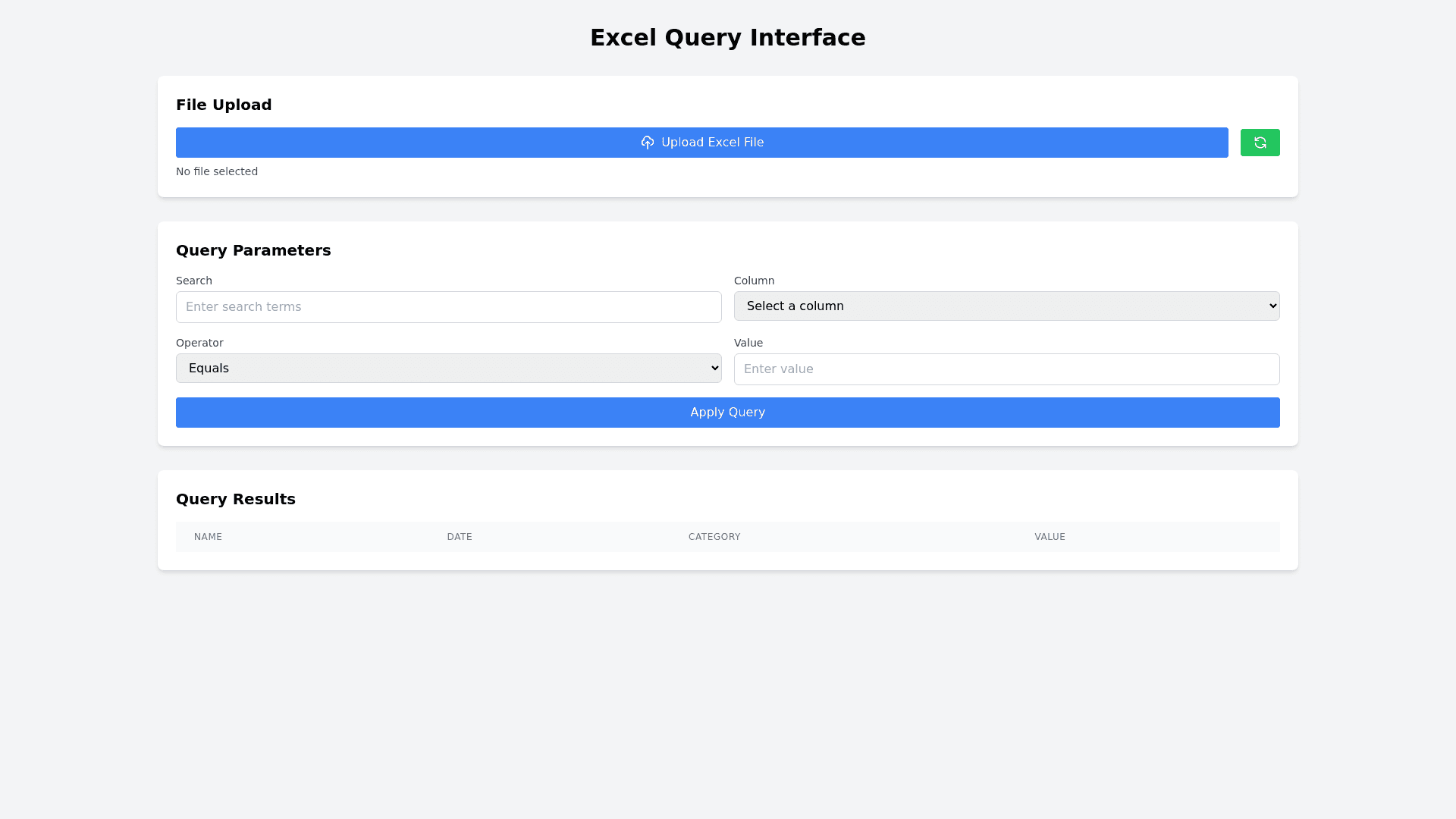Screen dimensions: 1456x819
Task: Click the green refresh icon button
Action: tap(1260, 143)
